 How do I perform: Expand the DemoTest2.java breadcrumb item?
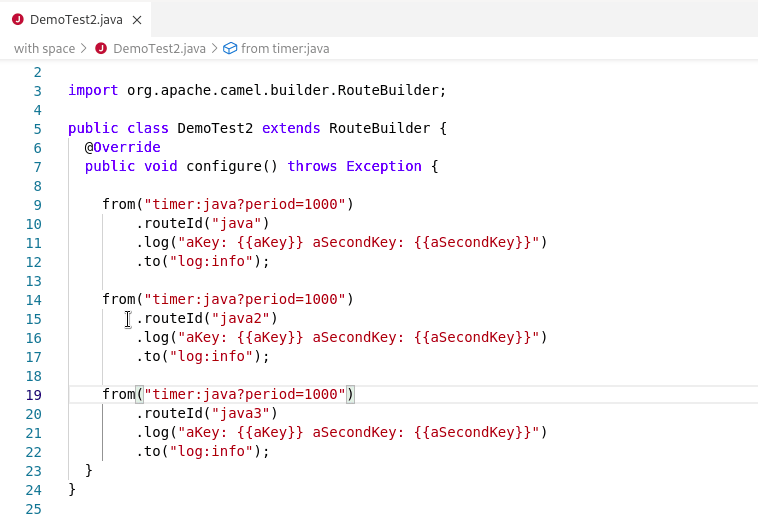[x=160, y=48]
